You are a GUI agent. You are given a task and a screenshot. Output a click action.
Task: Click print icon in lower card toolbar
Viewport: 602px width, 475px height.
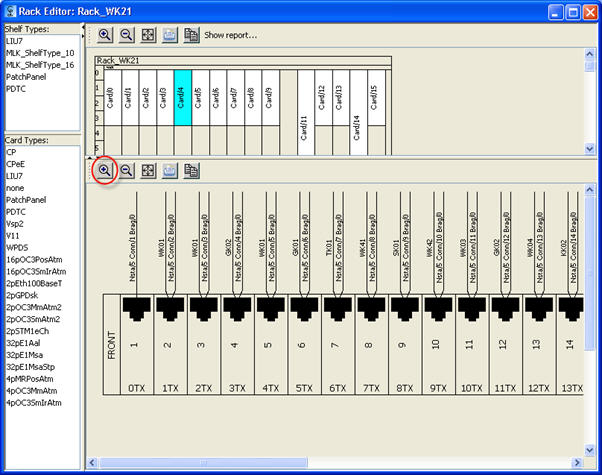(170, 170)
